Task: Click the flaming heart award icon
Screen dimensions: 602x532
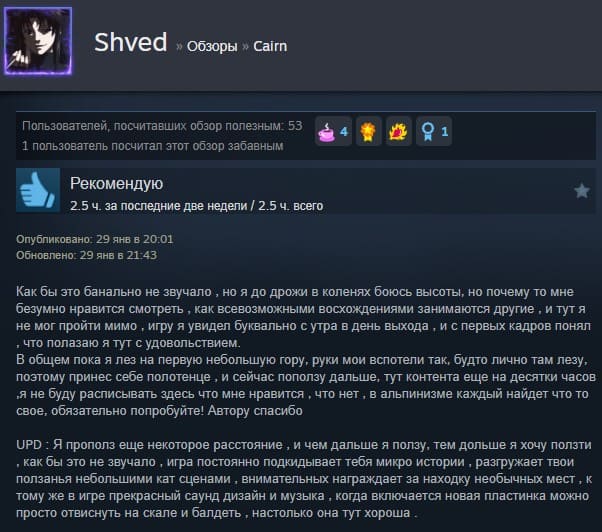Action: point(398,132)
